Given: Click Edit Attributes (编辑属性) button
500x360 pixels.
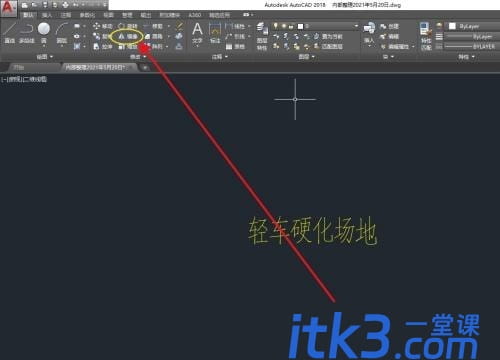Looking at the screenshot, I should tap(395, 47).
